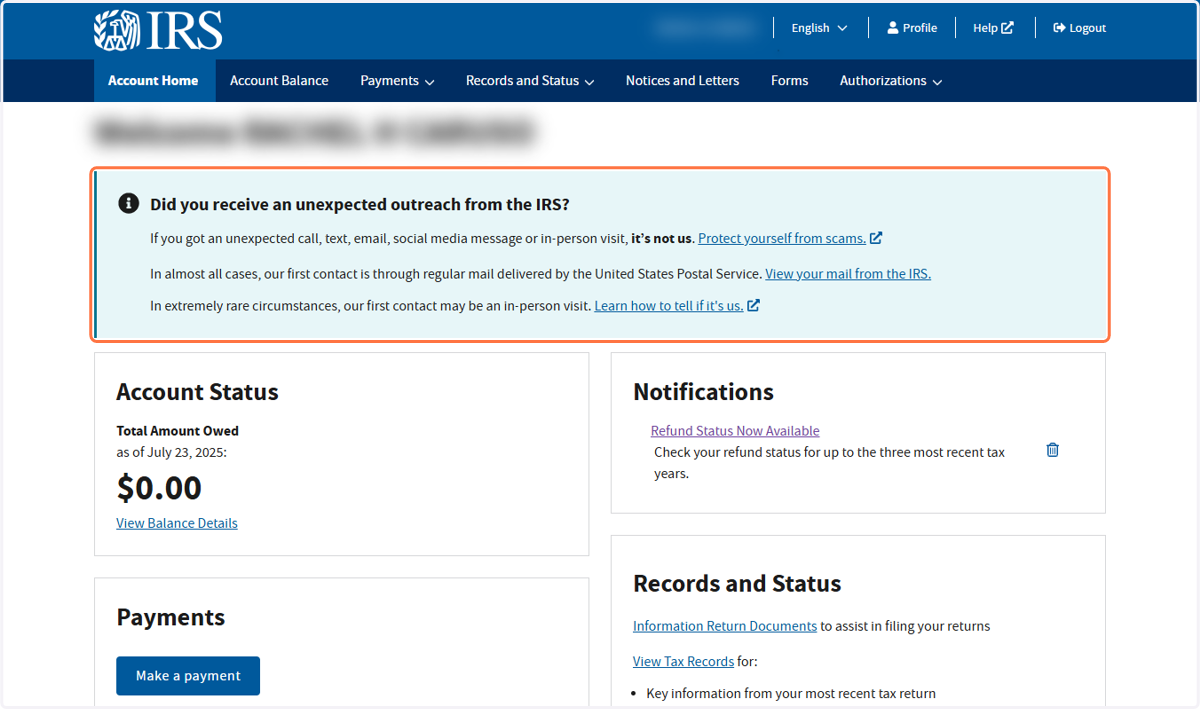Click the Logout arrow icon
This screenshot has height=709, width=1200.
coord(1059,28)
